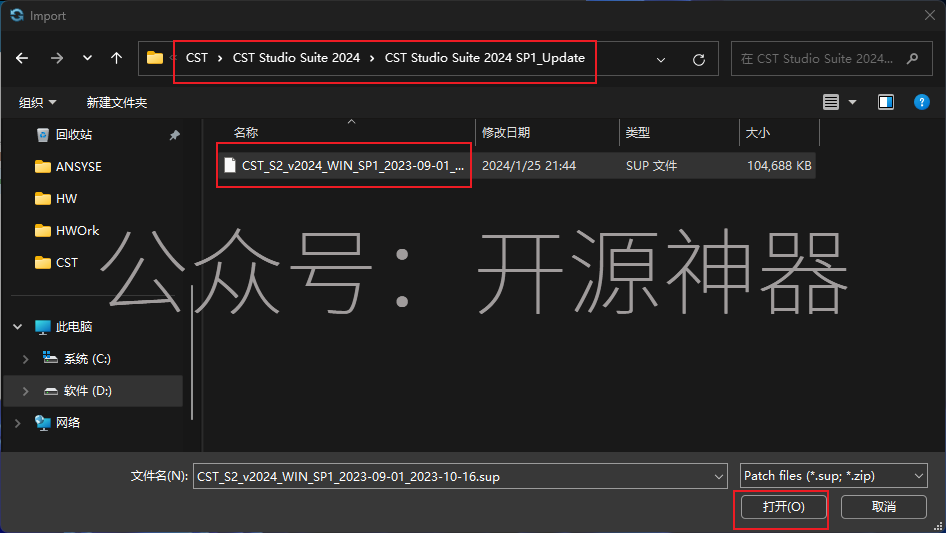
Task: Select CST Studio Suite 2024 breadcrumb
Action: click(296, 58)
